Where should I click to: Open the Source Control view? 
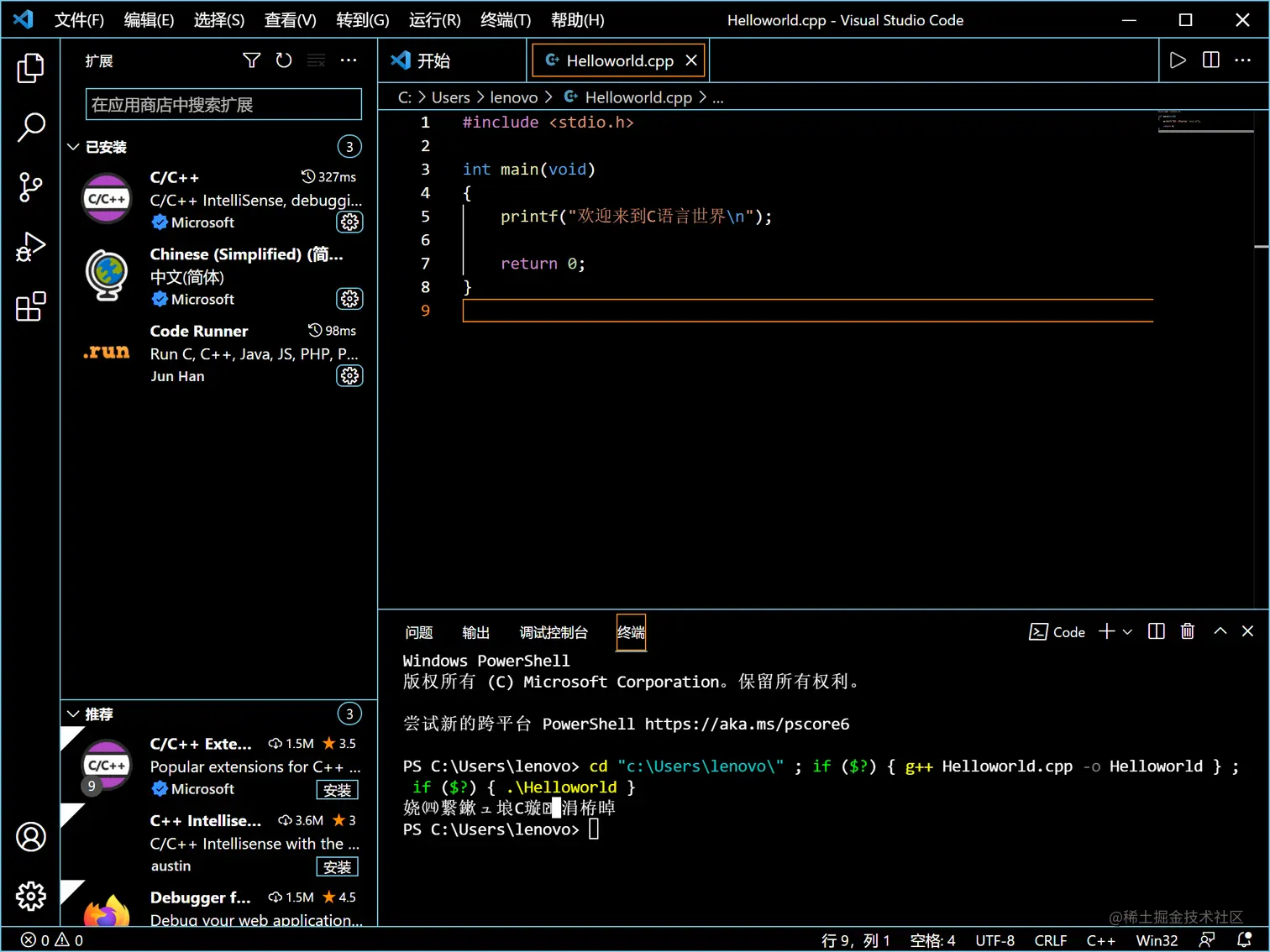[x=30, y=187]
